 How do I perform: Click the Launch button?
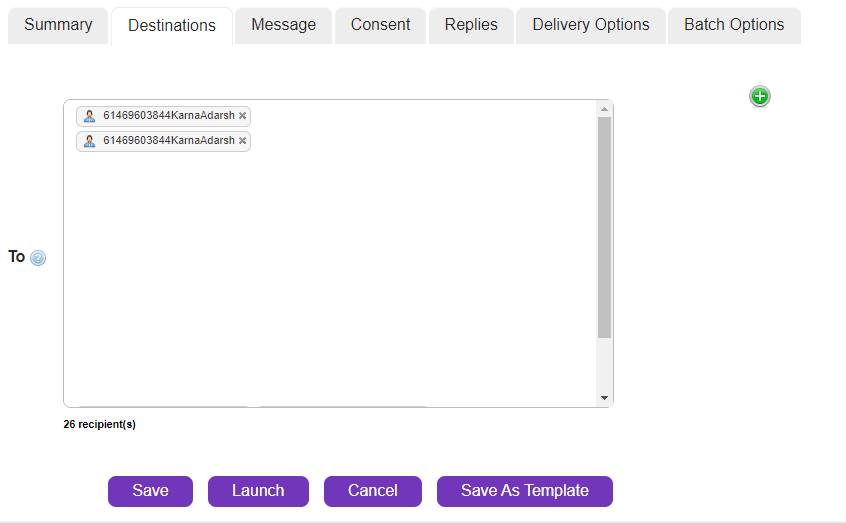pos(258,491)
